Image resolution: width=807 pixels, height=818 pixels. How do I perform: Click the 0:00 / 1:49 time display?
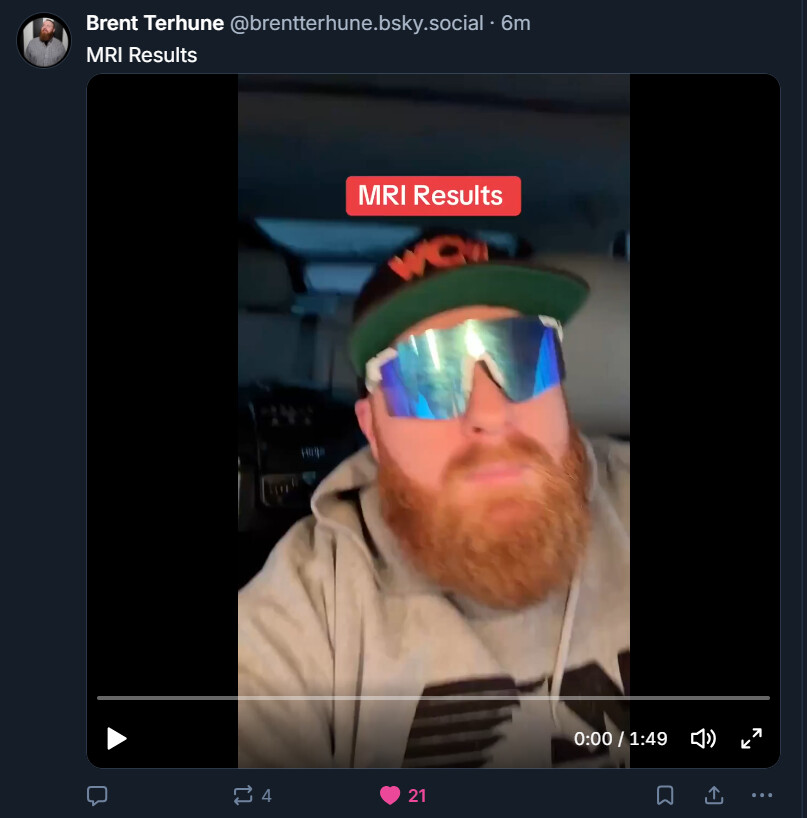pyautogui.click(x=620, y=739)
